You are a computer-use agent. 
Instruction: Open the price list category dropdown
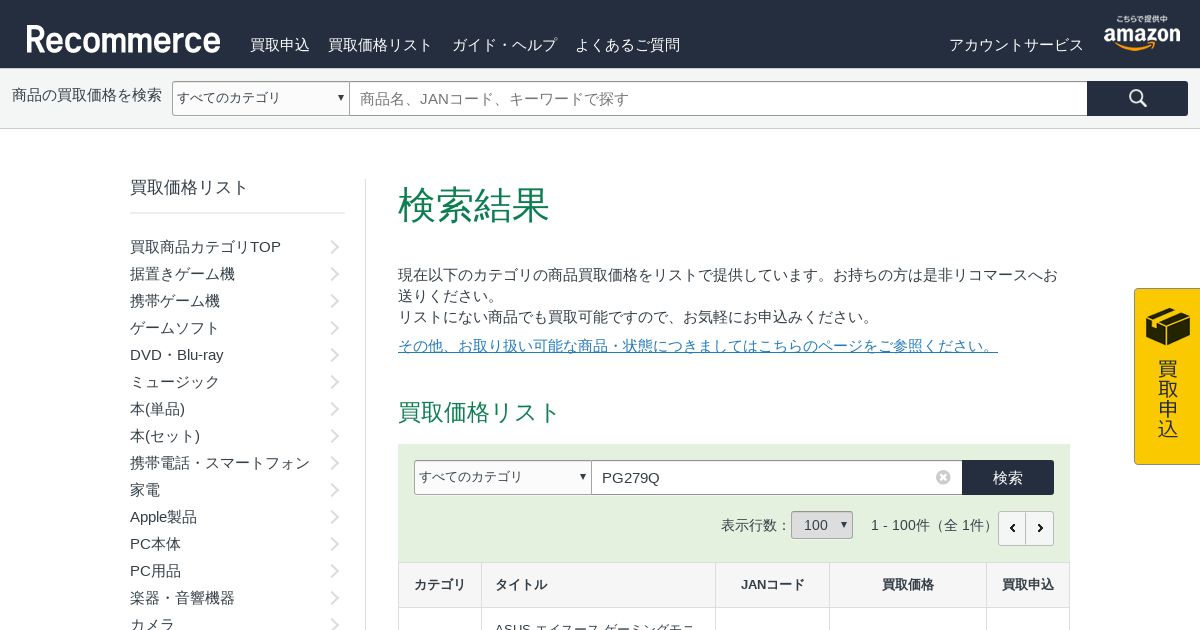(x=502, y=477)
